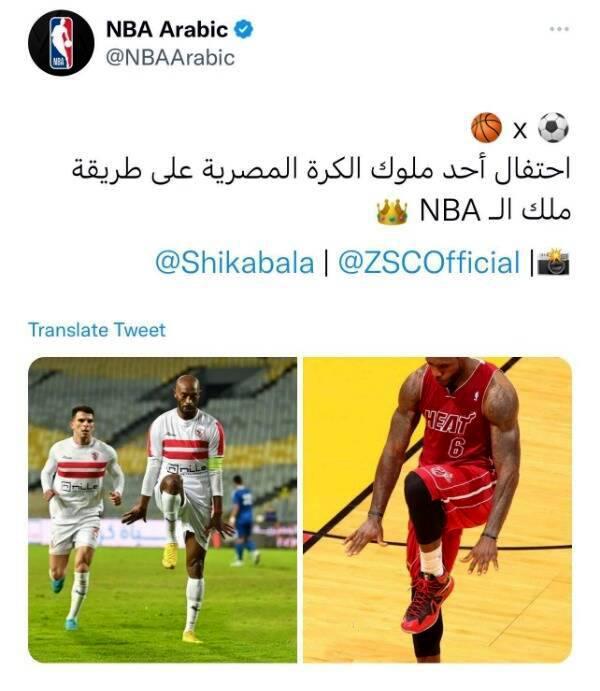Viewport: 600px width, 691px height.
Task: Click the first line of Arabic tweet text
Action: (321, 169)
